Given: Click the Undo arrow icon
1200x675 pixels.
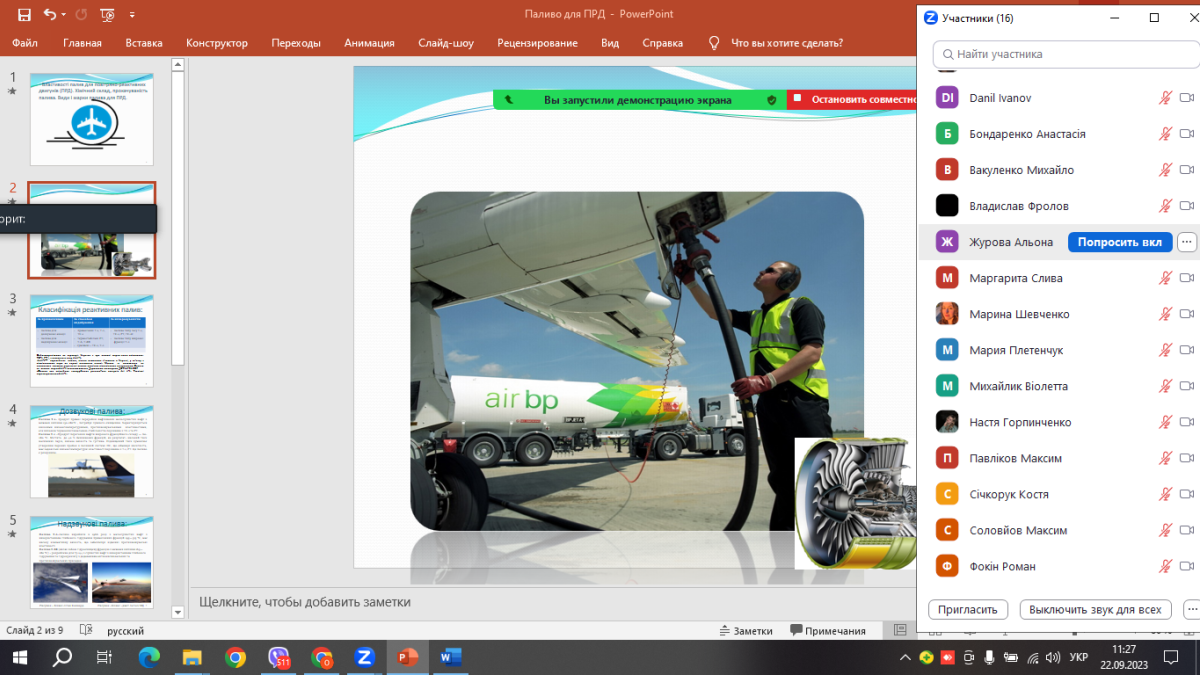Looking at the screenshot, I should (x=50, y=15).
